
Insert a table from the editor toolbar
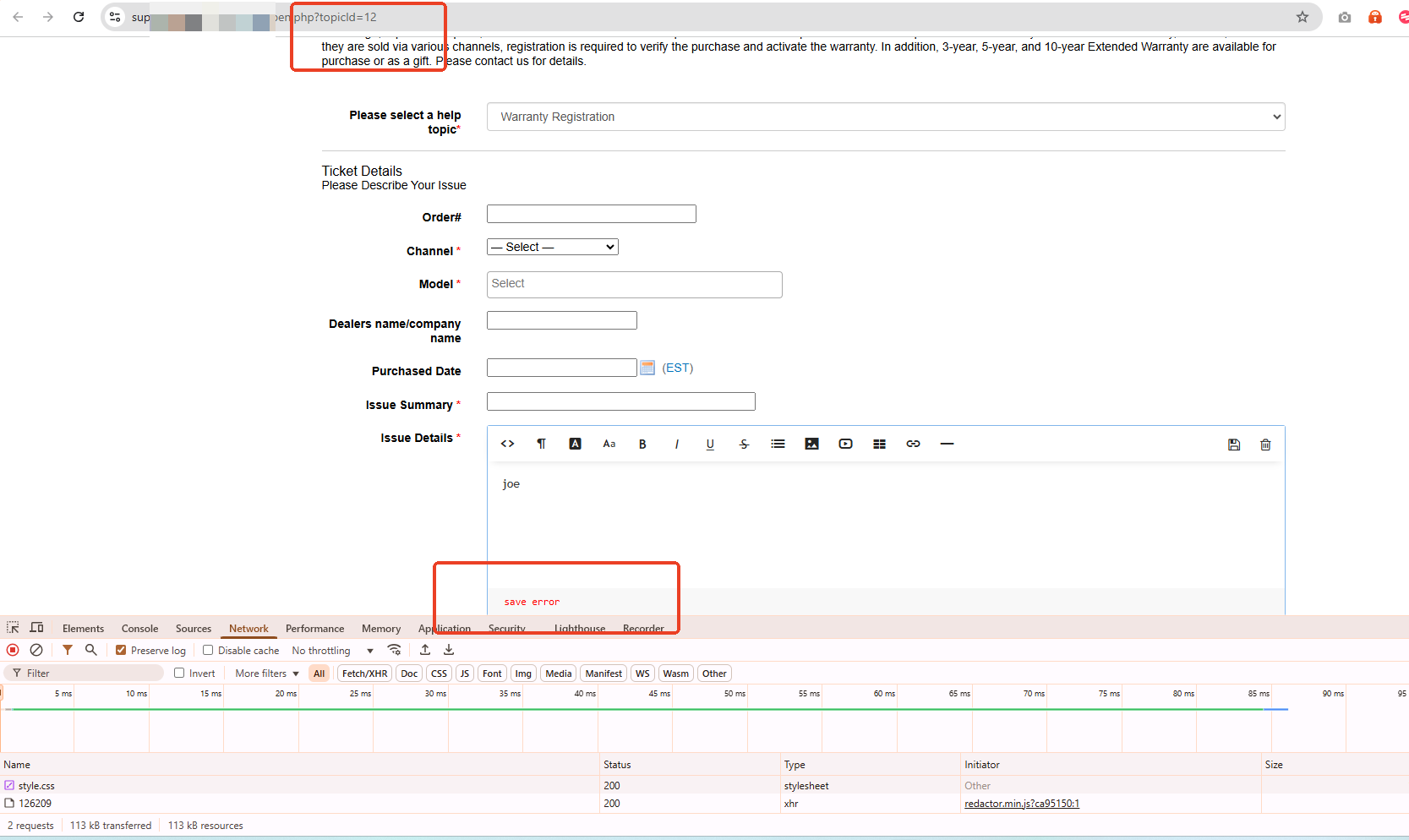coord(879,445)
